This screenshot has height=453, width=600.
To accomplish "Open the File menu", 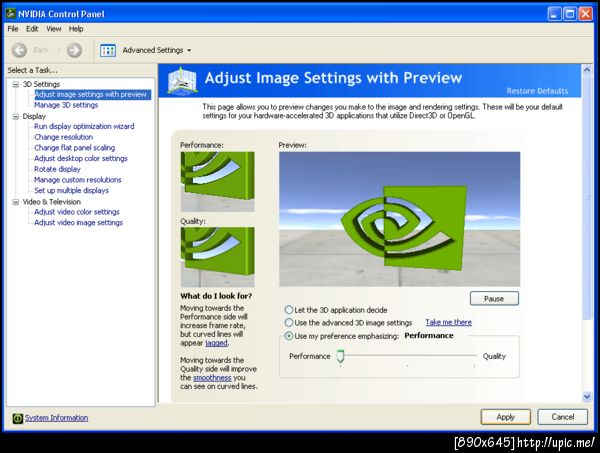I will [x=13, y=29].
